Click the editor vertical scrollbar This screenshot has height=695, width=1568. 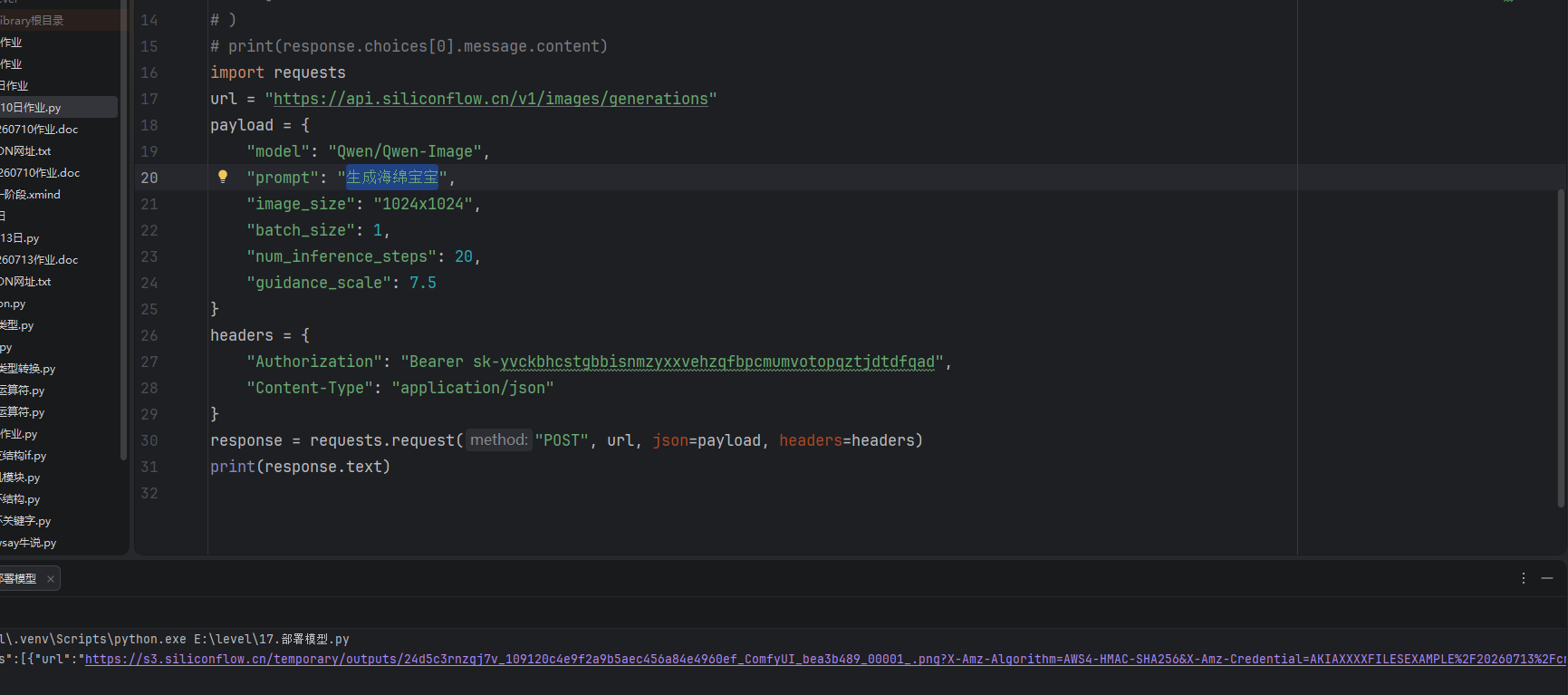[x=1561, y=349]
